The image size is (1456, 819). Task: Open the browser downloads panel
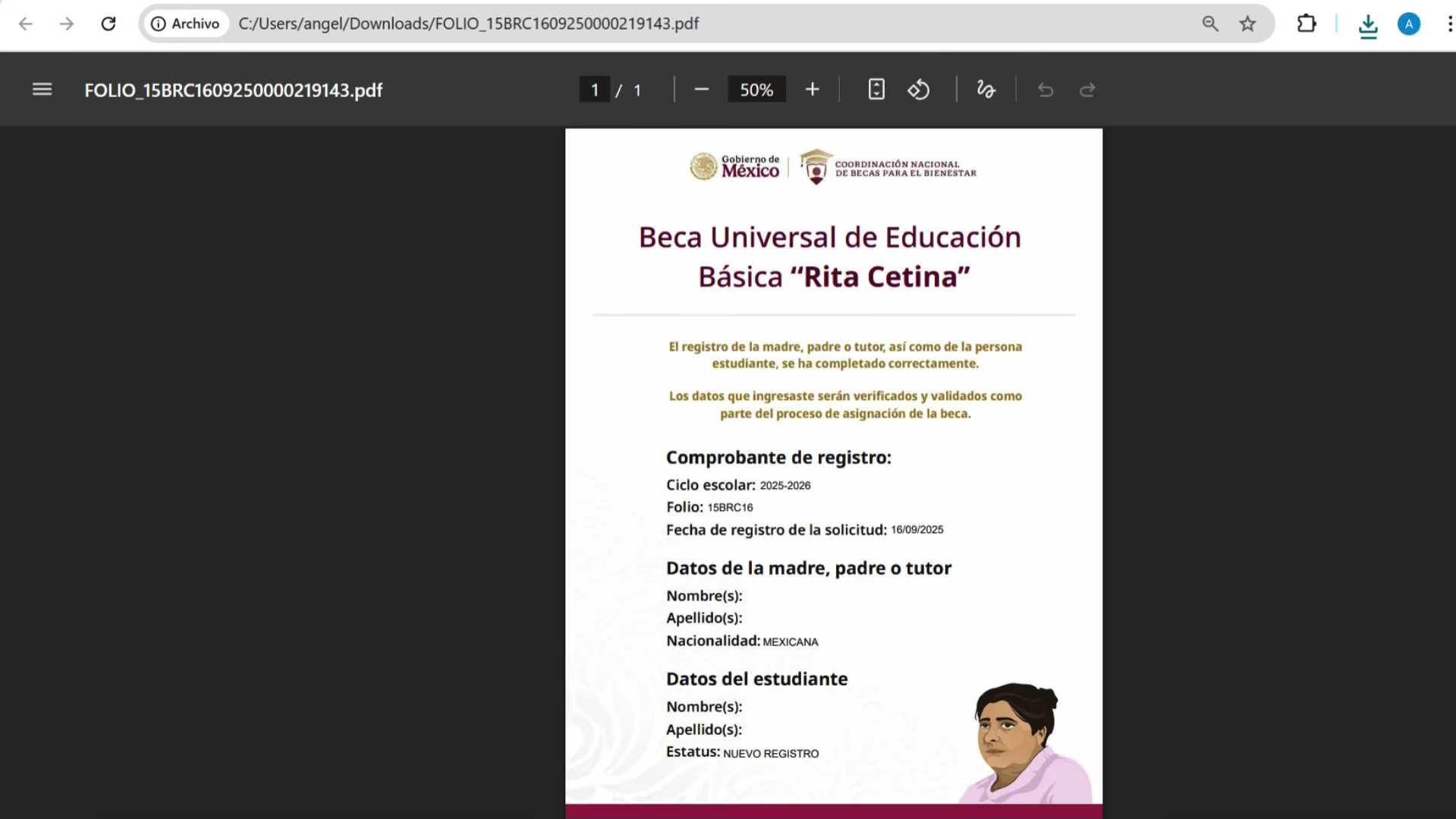click(1368, 25)
